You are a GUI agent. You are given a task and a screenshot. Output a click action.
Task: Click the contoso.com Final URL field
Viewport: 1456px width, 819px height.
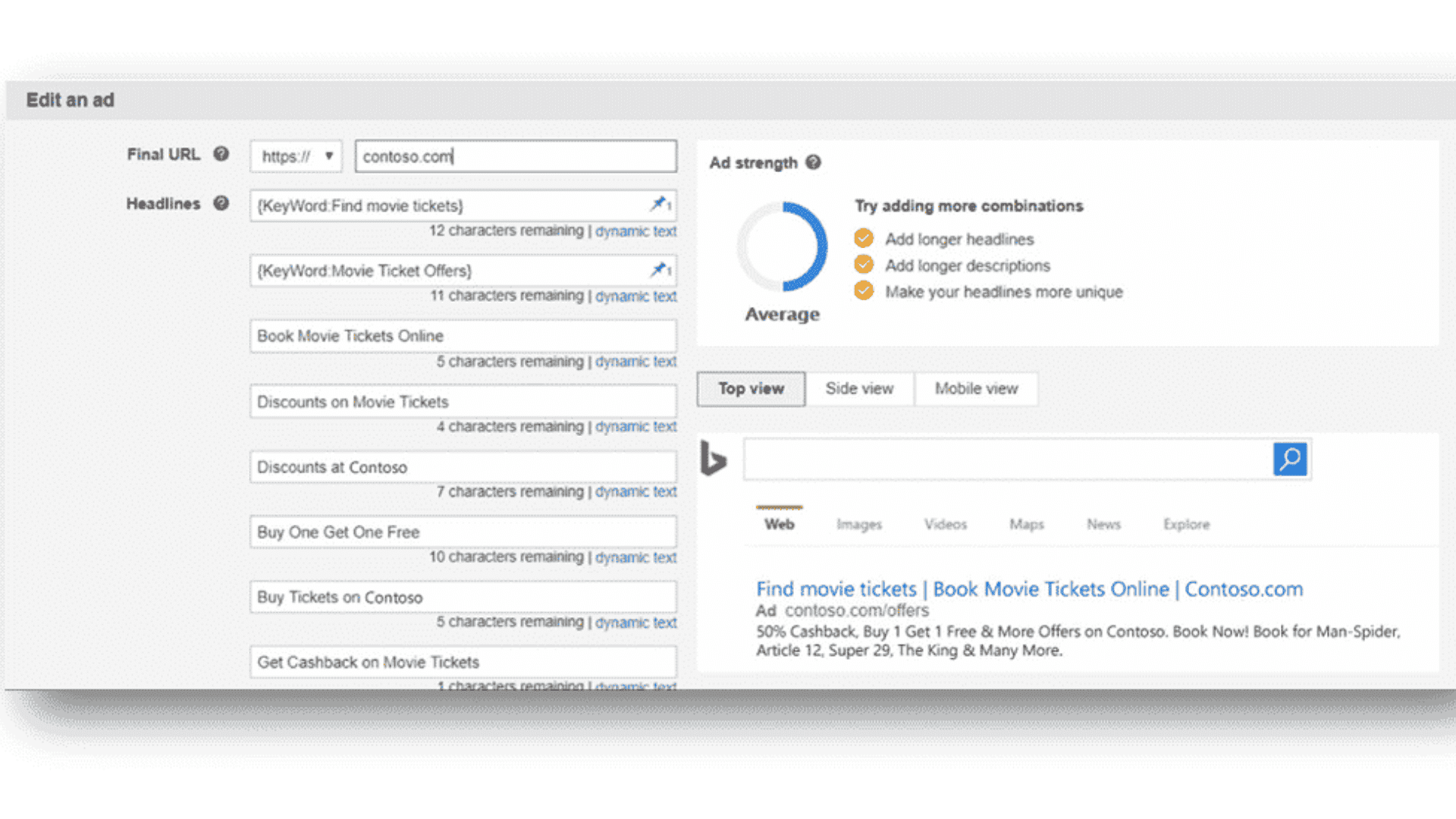[516, 156]
